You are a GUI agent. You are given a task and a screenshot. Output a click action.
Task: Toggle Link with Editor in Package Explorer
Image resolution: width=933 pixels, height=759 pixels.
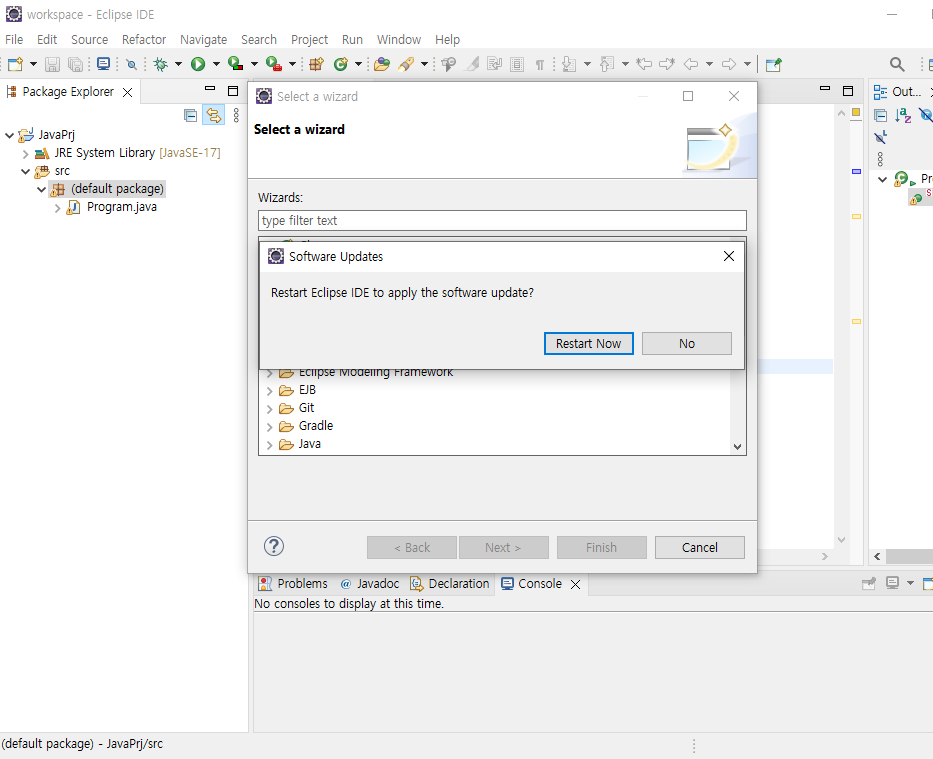pyautogui.click(x=214, y=115)
